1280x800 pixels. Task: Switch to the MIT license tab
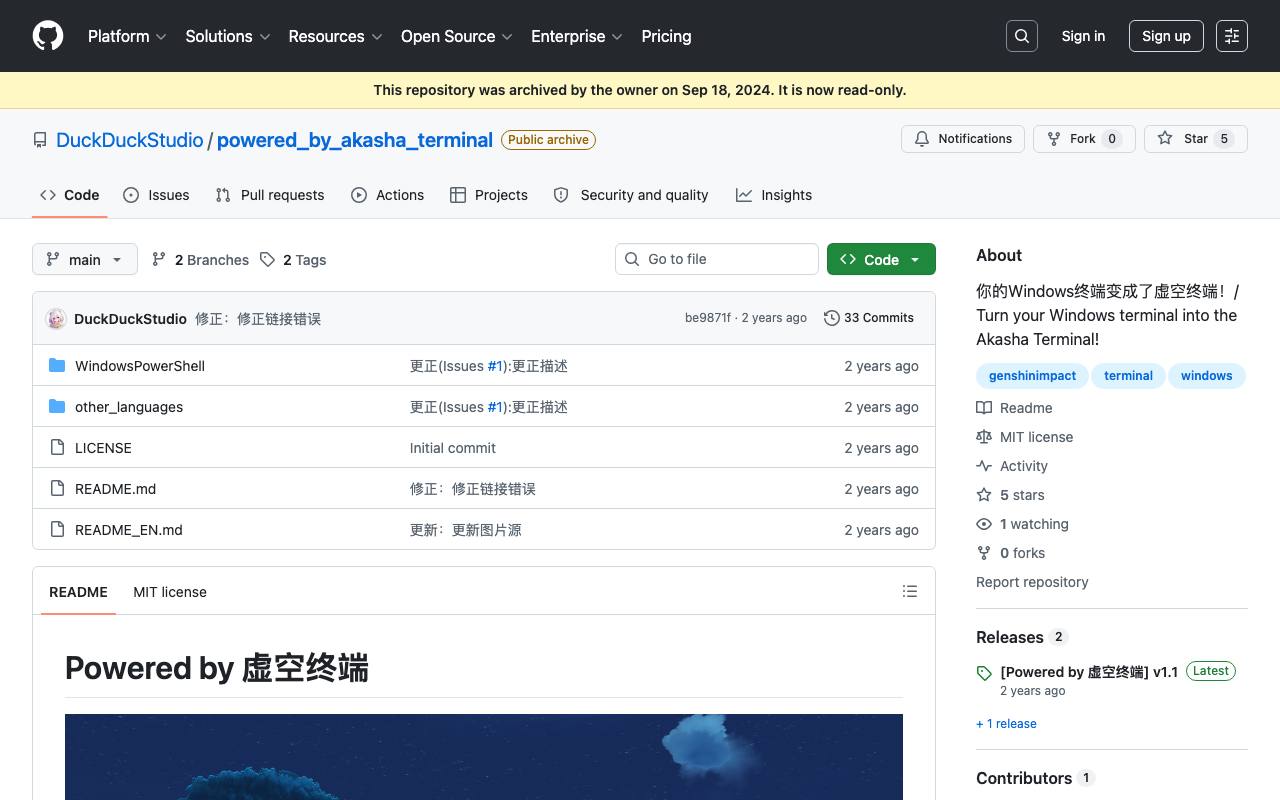170,592
